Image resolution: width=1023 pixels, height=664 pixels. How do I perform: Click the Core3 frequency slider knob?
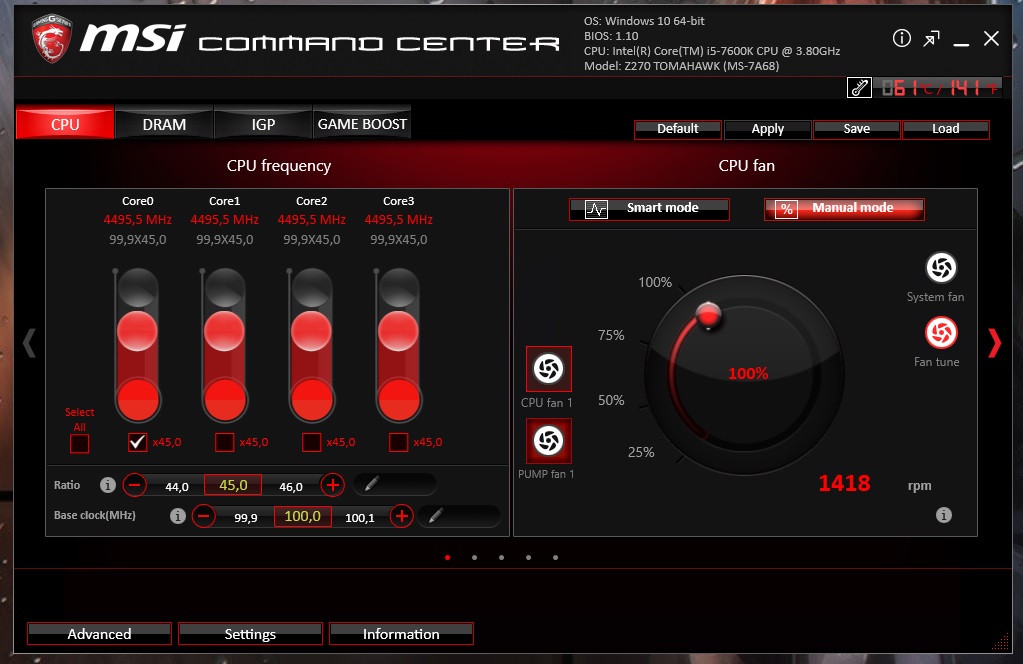(x=399, y=331)
